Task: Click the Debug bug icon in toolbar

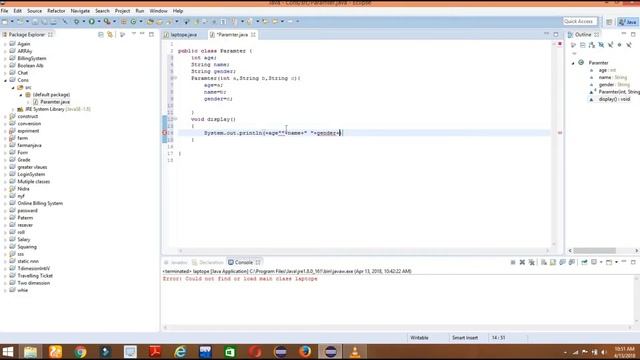Action: point(76,21)
